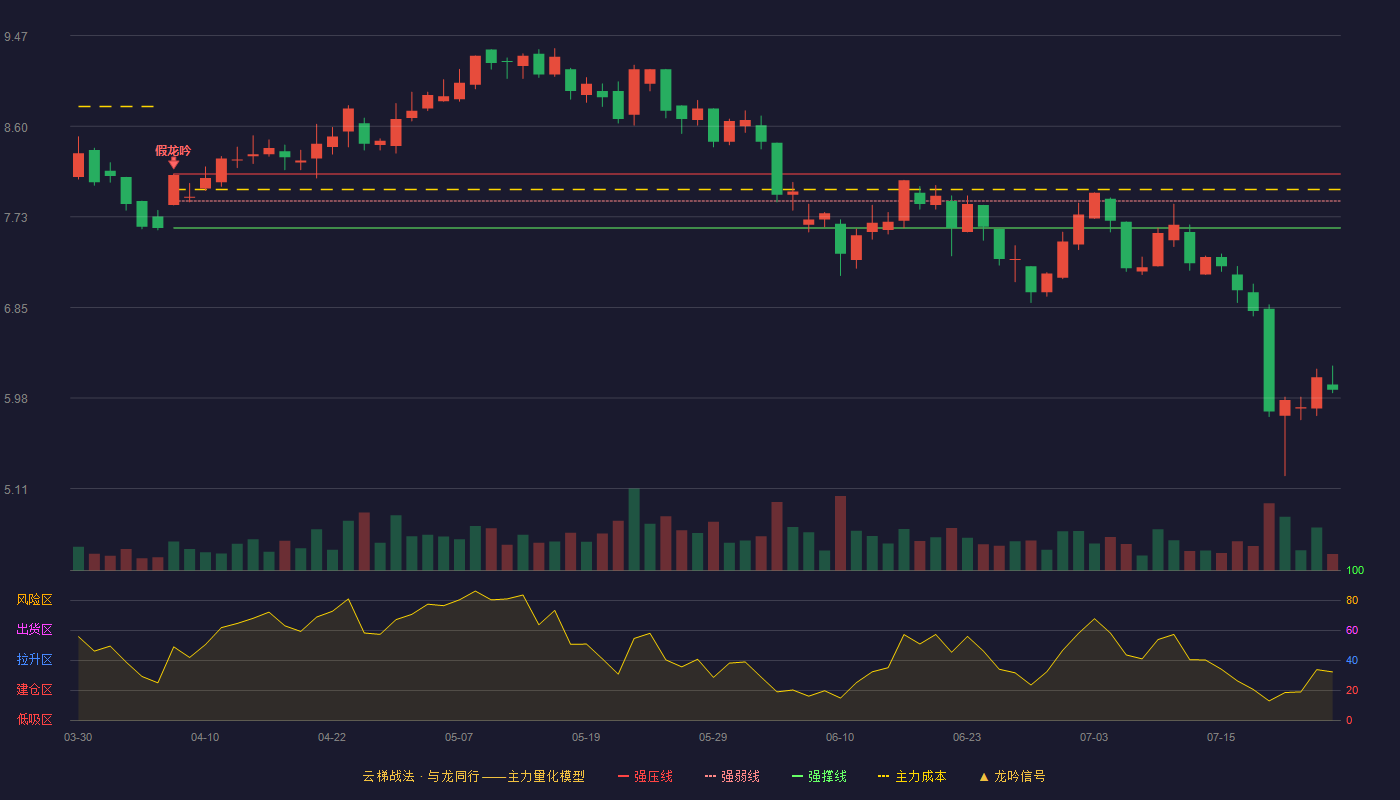1400x800 pixels.
Task: Toggle the 云梯战法 主力量化模型 legend entry
Action: 473,776
